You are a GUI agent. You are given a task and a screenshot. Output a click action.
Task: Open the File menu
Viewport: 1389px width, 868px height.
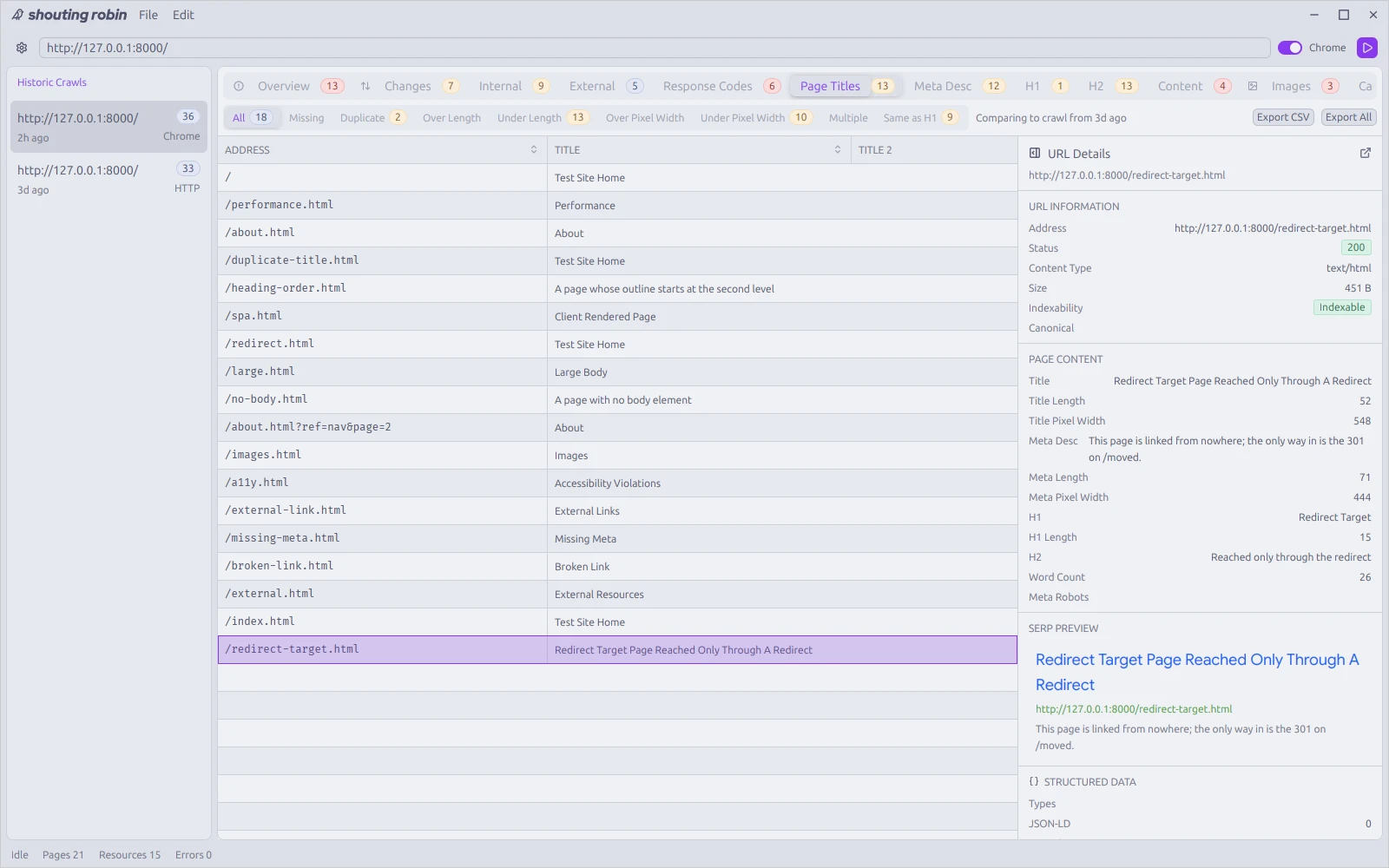pyautogui.click(x=148, y=15)
